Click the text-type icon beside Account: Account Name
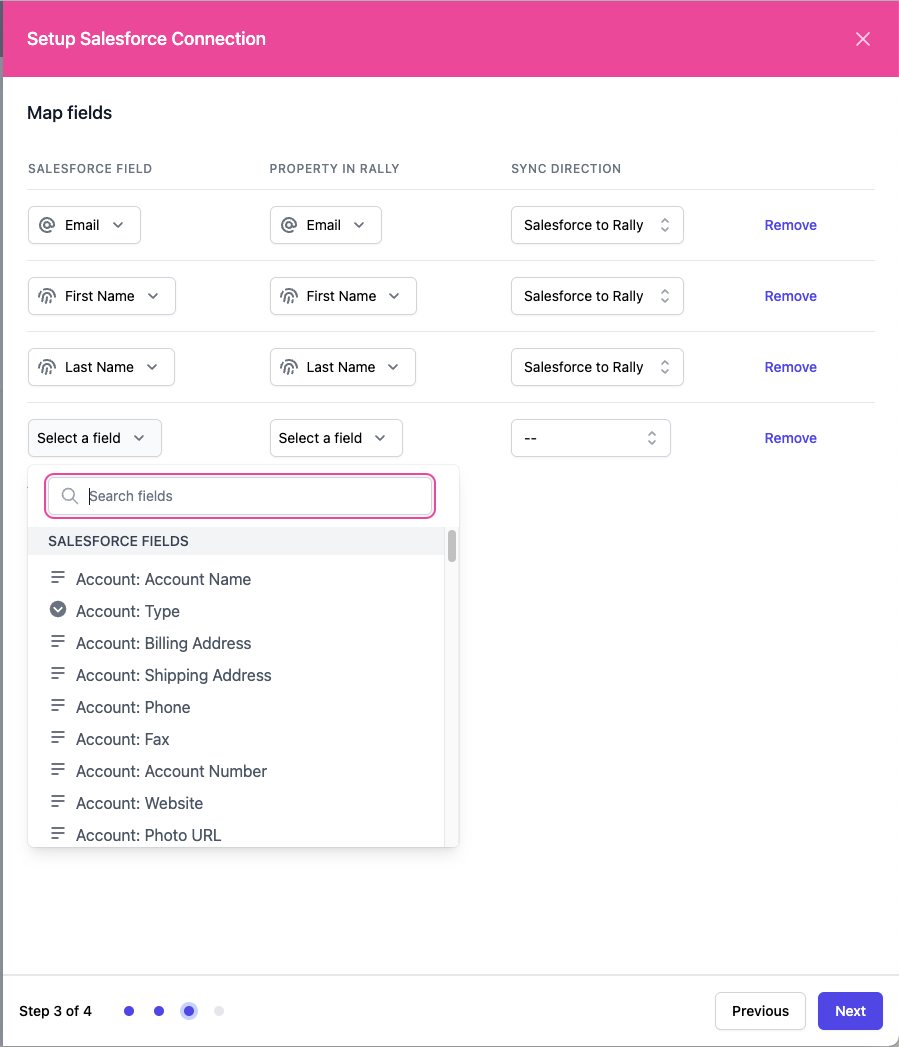The width and height of the screenshot is (899, 1047). tap(58, 577)
